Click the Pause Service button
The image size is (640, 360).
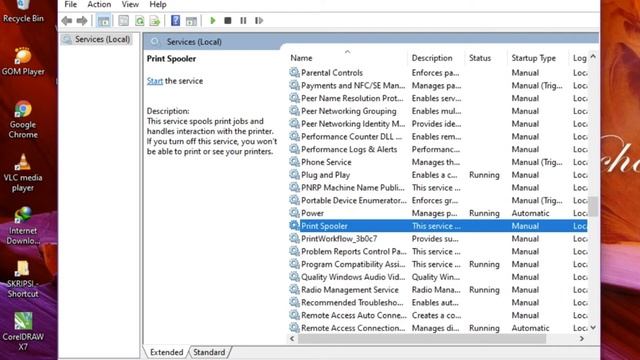tap(243, 20)
